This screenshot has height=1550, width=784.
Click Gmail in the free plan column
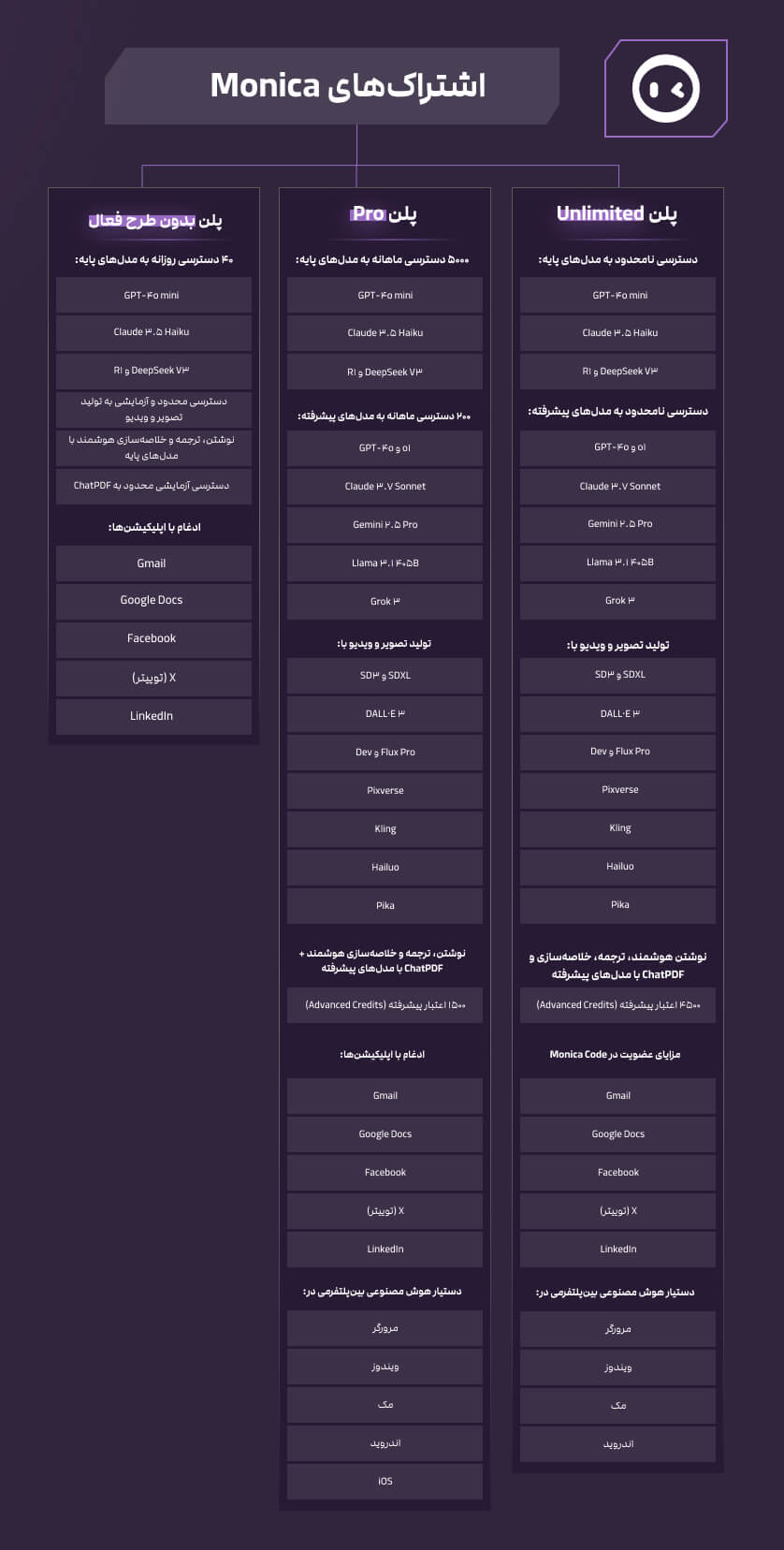pyautogui.click(x=152, y=563)
